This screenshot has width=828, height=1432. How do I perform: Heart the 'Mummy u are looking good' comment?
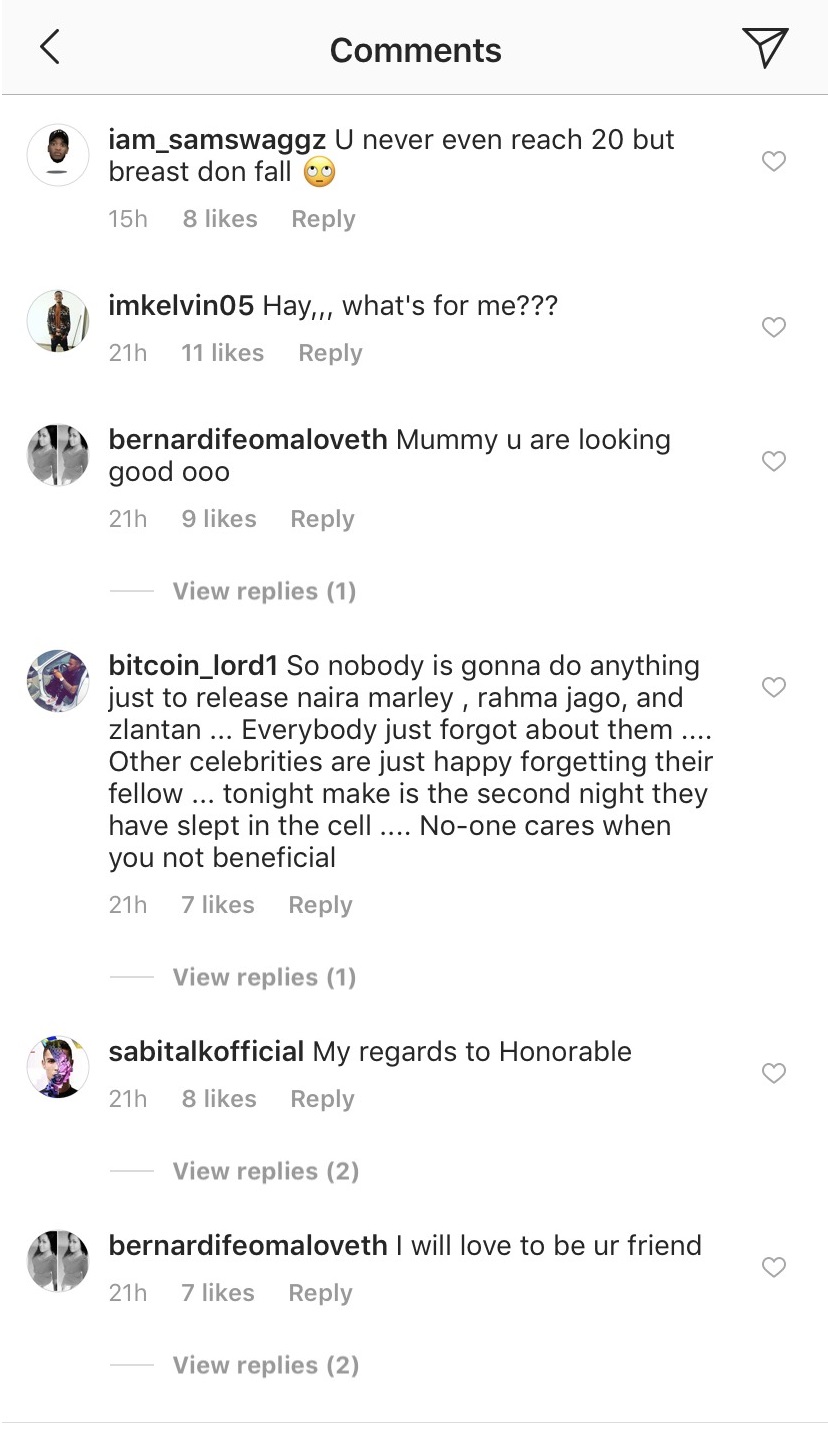(774, 461)
